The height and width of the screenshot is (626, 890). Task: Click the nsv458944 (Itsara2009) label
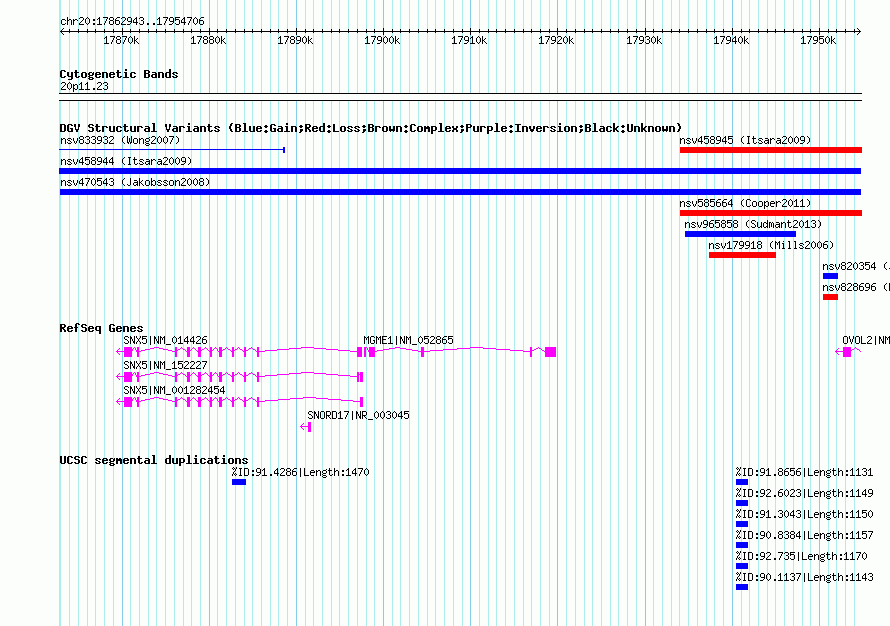(126, 161)
